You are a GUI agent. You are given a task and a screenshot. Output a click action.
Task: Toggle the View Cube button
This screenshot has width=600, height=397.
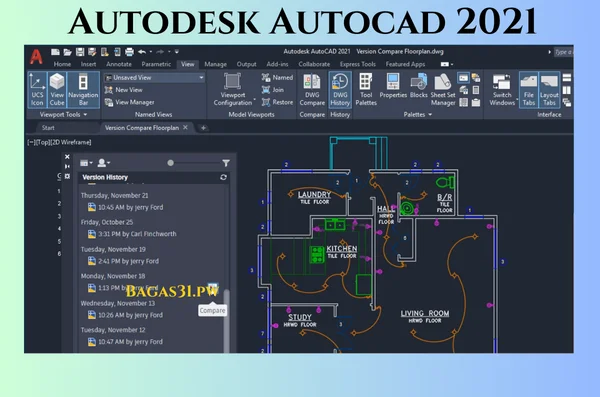tap(57, 90)
